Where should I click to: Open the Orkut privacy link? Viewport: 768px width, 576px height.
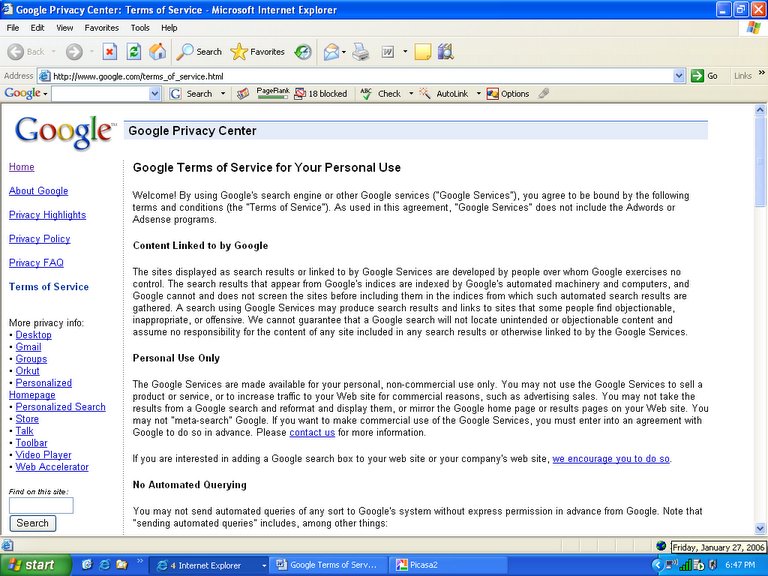(x=27, y=371)
